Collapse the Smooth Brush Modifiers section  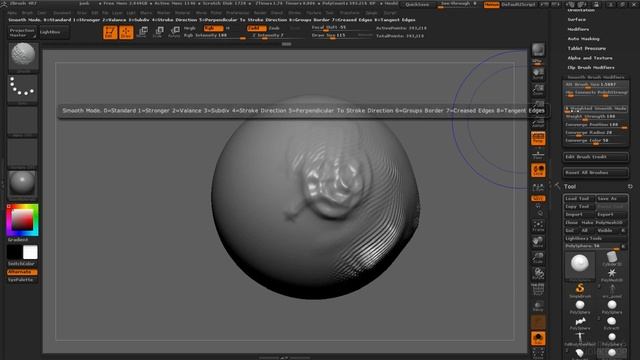(x=596, y=77)
